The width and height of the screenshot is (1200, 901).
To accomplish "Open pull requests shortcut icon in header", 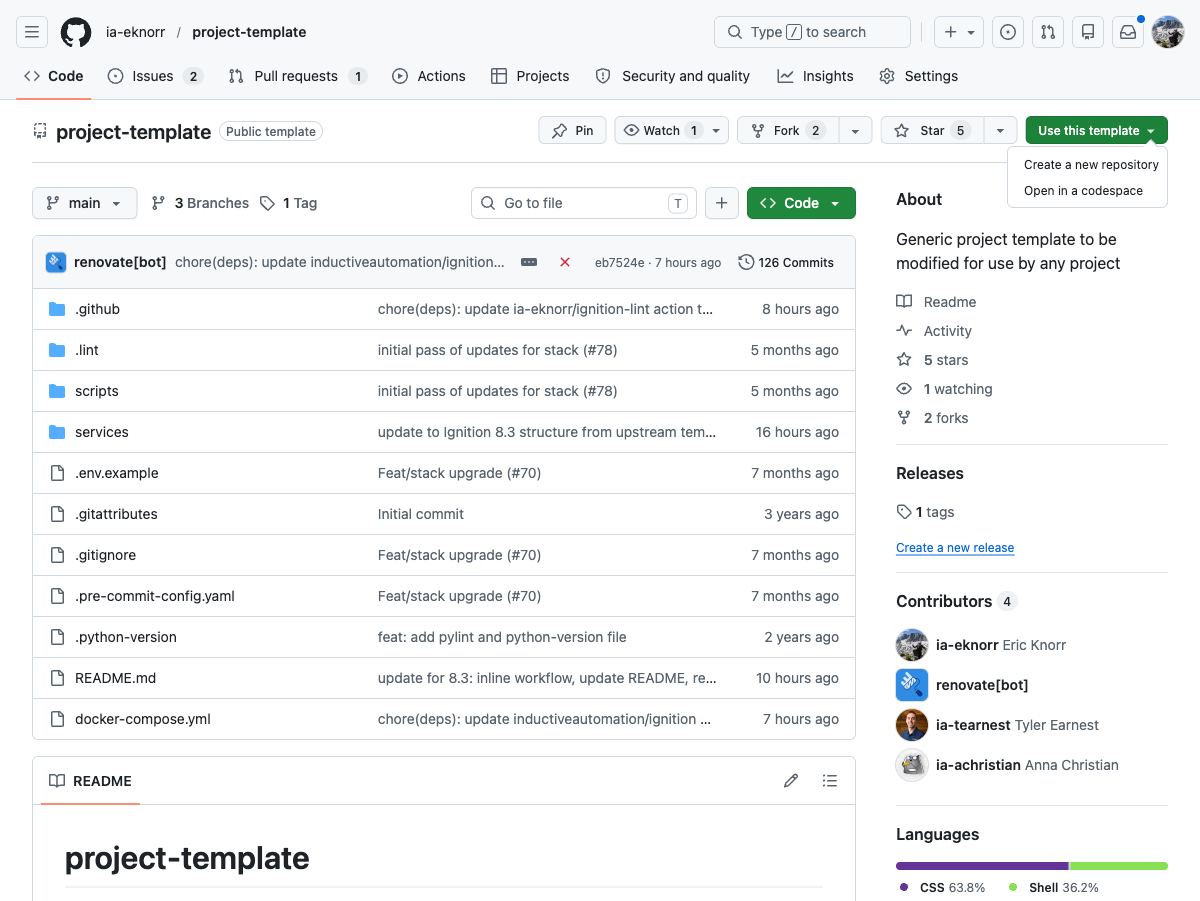I will coord(1048,32).
